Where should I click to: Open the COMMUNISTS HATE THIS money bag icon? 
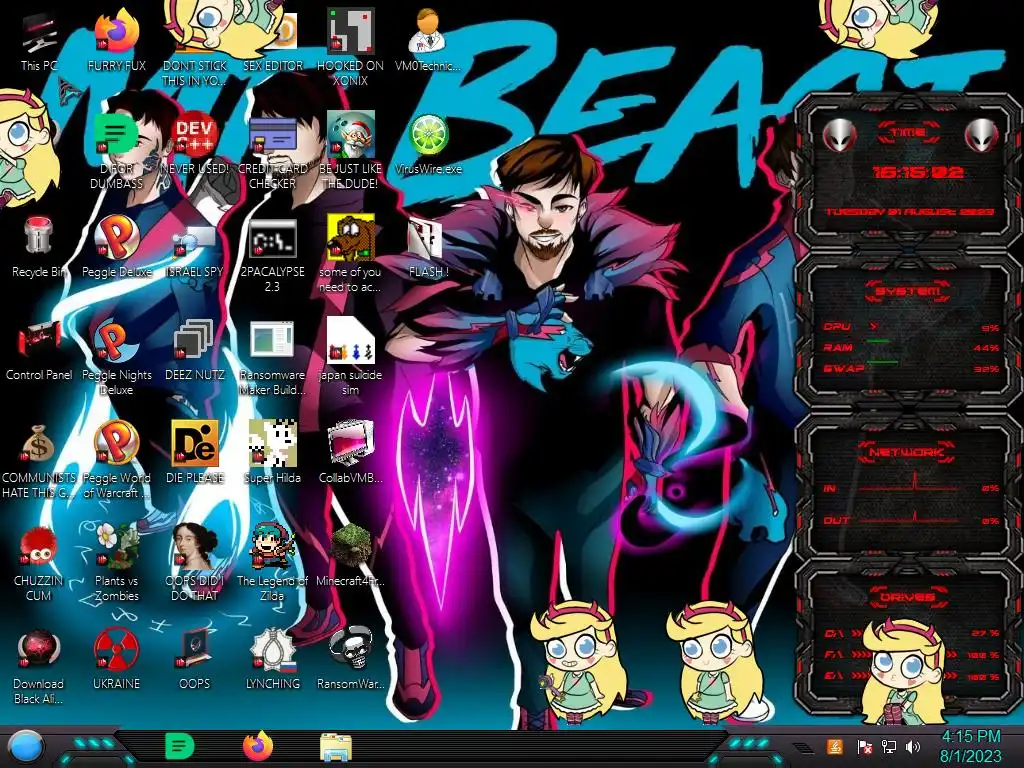38,460
